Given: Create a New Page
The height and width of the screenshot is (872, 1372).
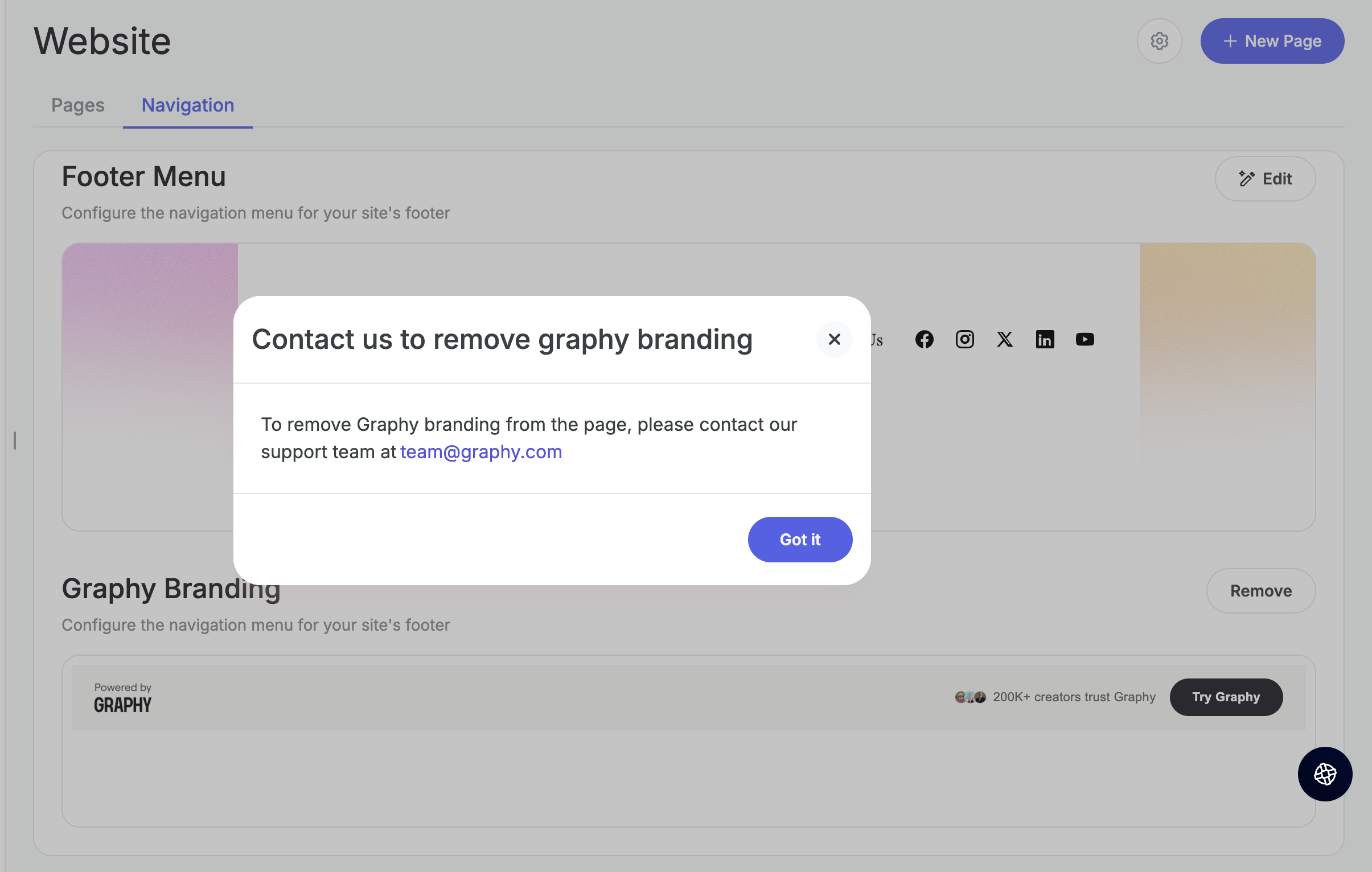Looking at the screenshot, I should (1272, 41).
